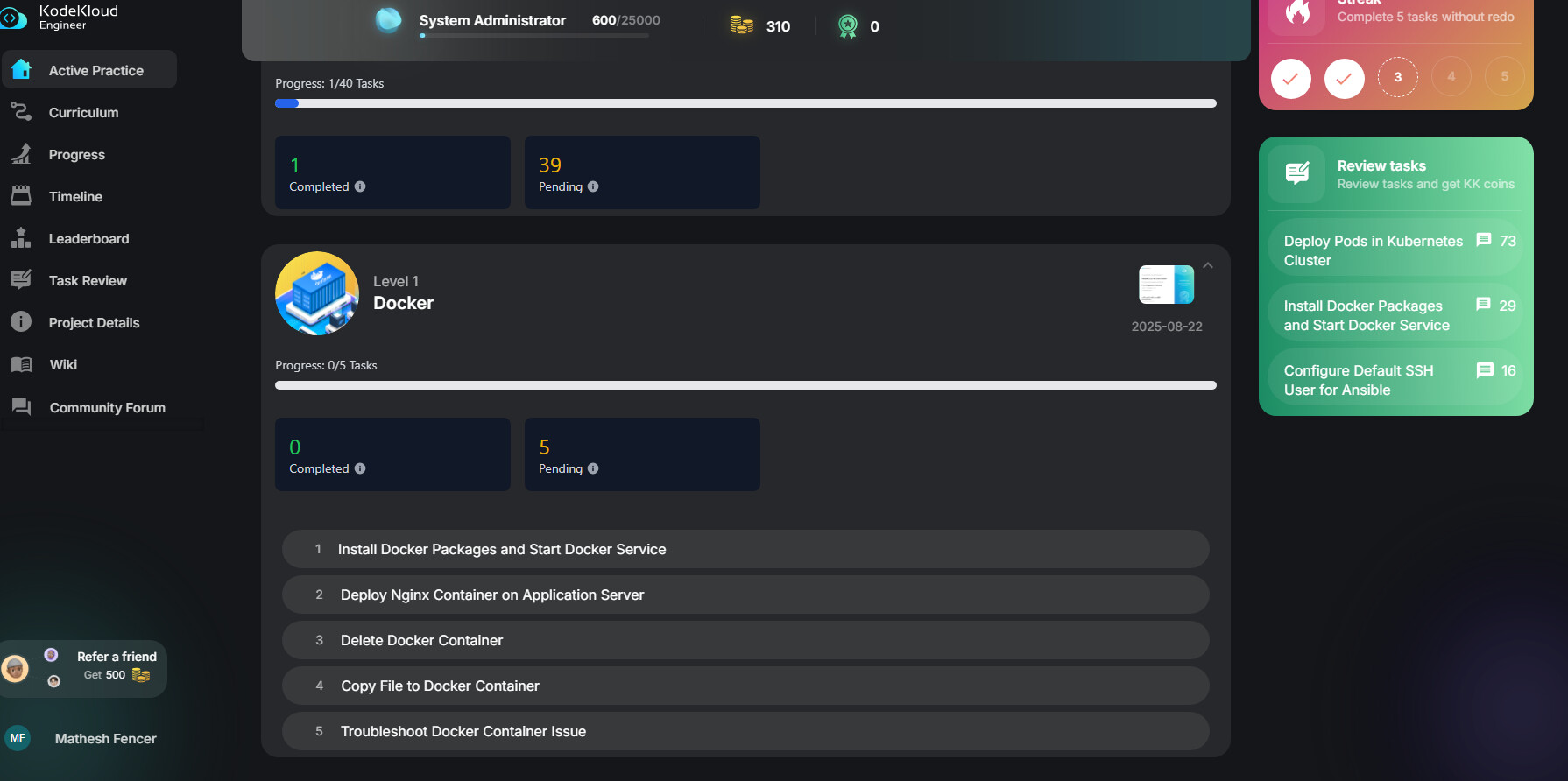Click the Pending info icon under 39
Image resolution: width=1568 pixels, height=781 pixels.
point(593,186)
